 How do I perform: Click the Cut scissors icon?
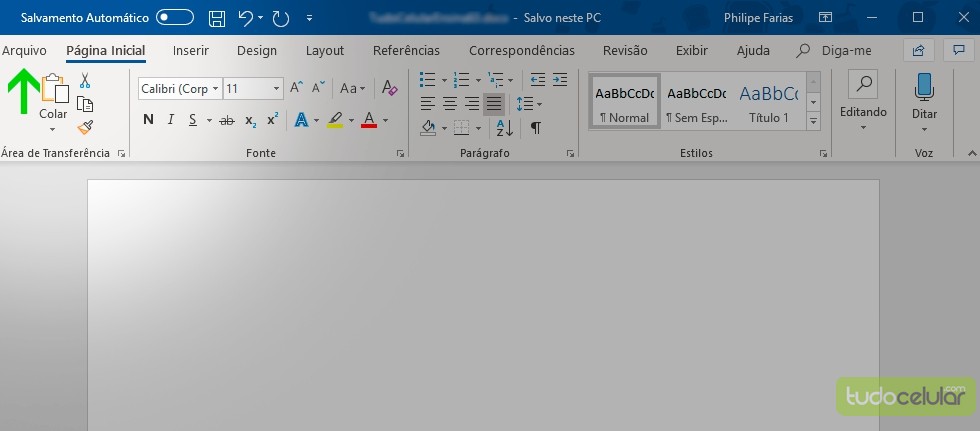[85, 81]
